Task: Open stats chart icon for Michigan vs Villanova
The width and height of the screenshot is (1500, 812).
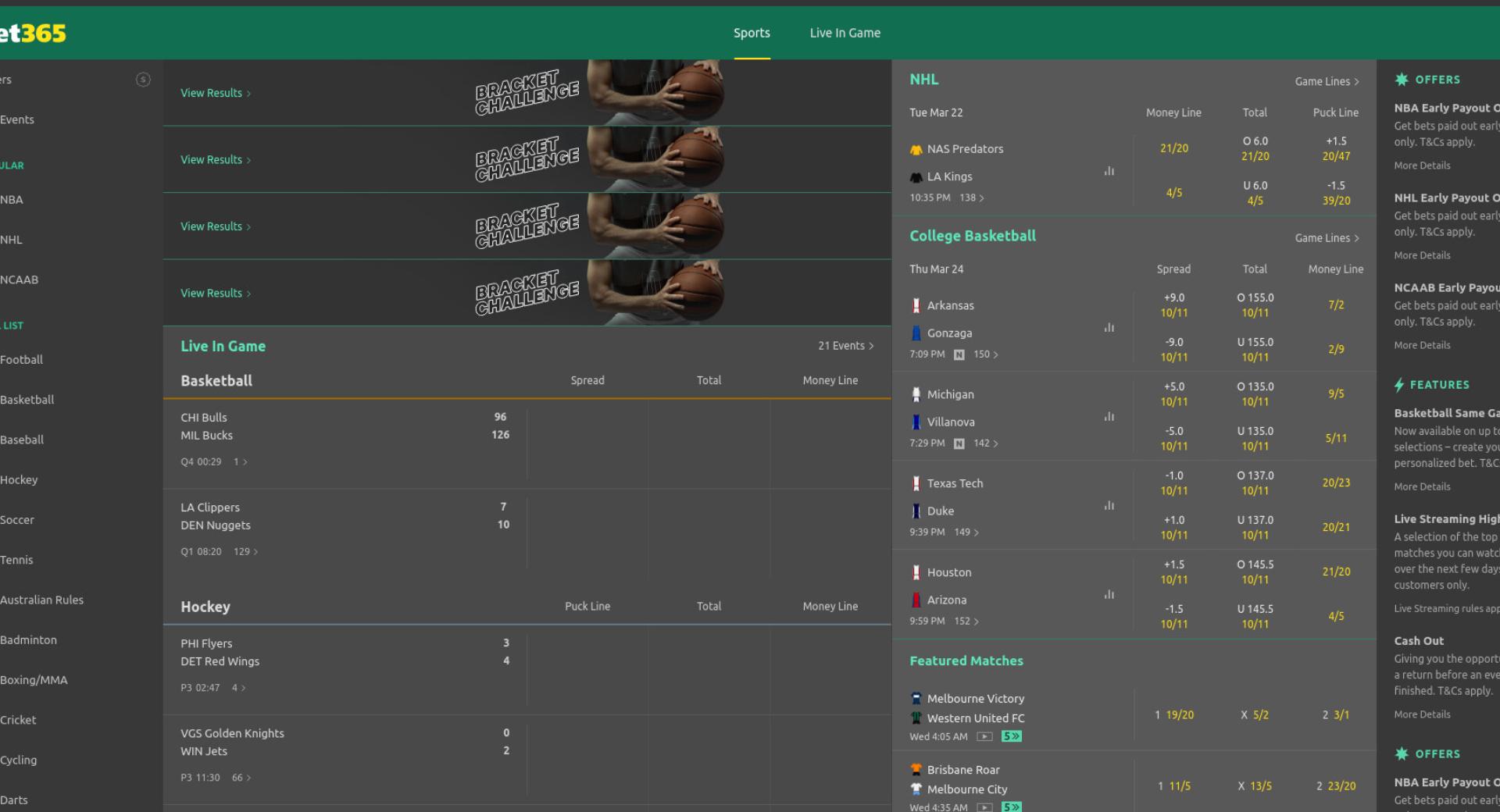Action: pos(1109,417)
